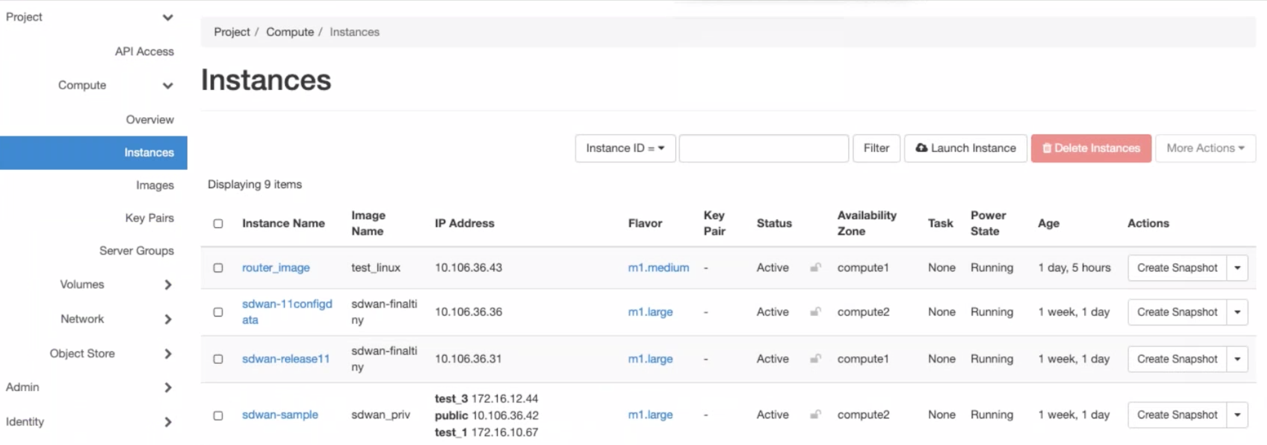Open m1.large flavor for sdwan-release11
Image resolution: width=1267 pixels, height=445 pixels.
pyautogui.click(x=650, y=359)
